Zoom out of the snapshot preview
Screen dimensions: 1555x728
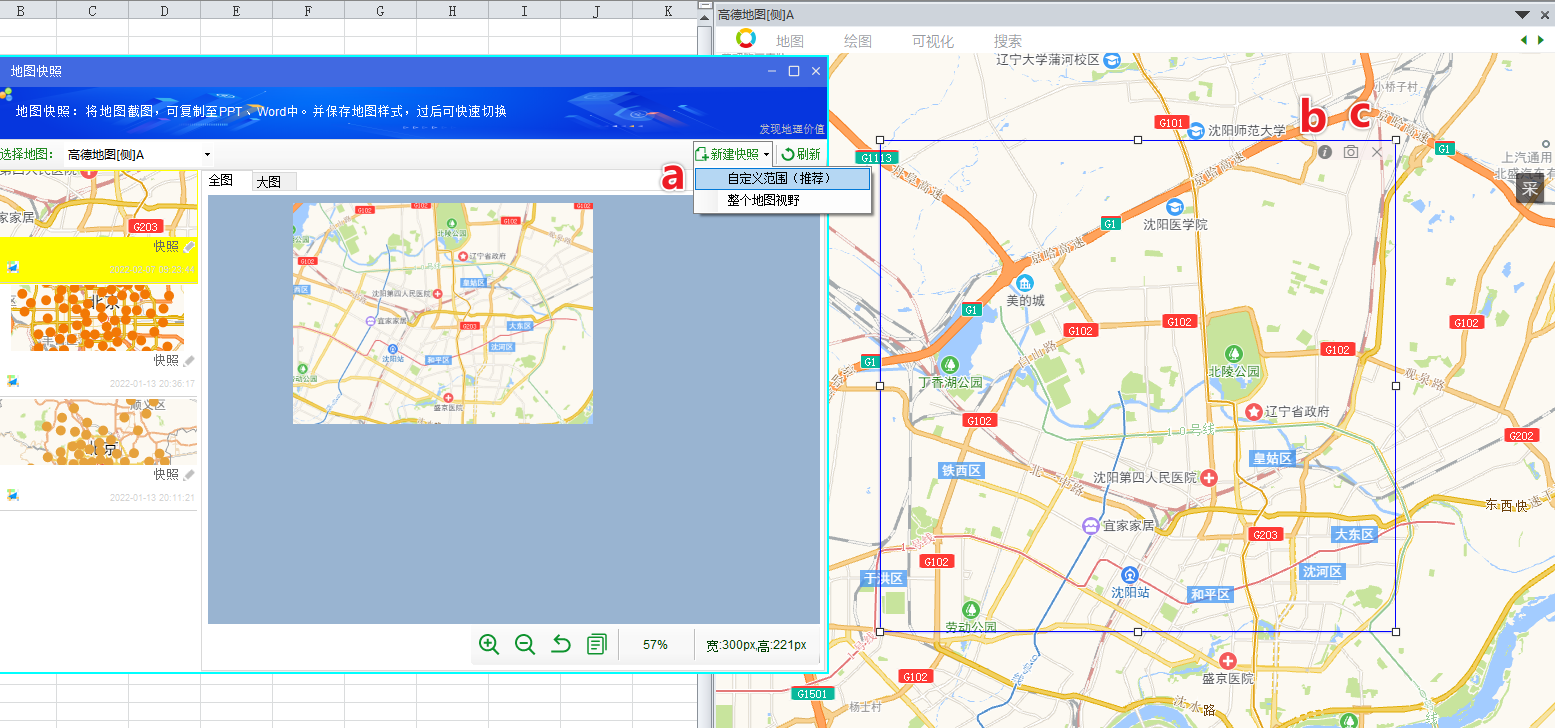(x=525, y=644)
